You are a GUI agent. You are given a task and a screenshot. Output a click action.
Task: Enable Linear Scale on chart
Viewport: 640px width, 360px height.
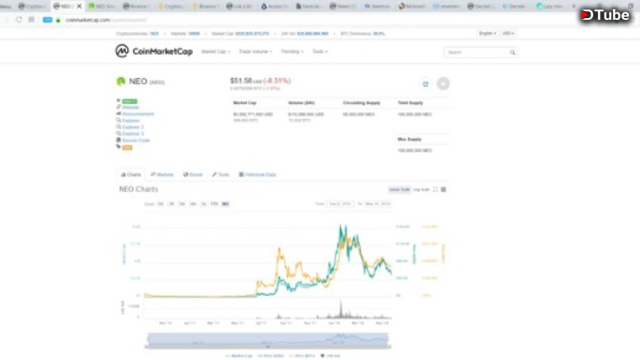399,189
